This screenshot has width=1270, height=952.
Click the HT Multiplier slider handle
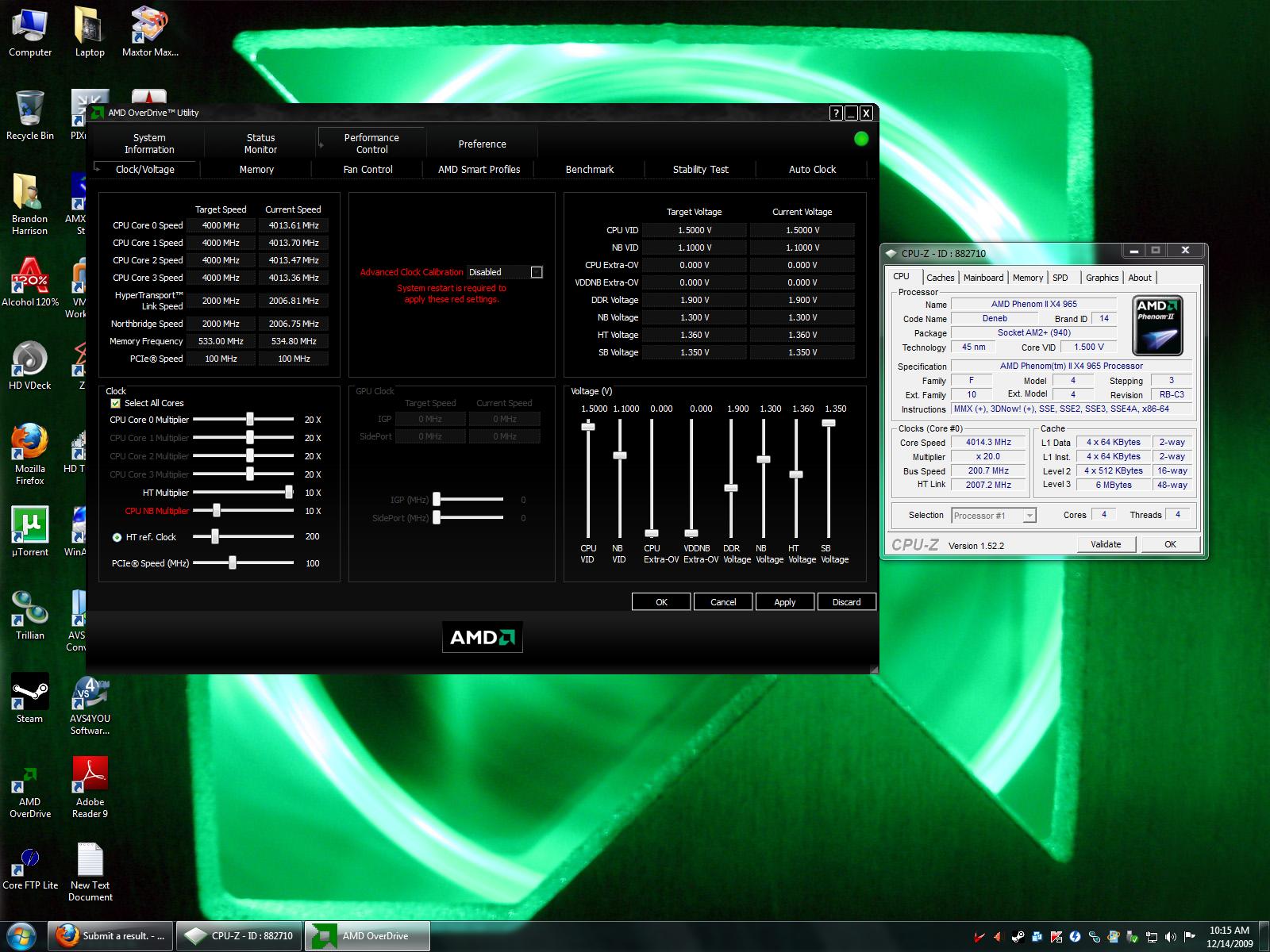tap(289, 492)
